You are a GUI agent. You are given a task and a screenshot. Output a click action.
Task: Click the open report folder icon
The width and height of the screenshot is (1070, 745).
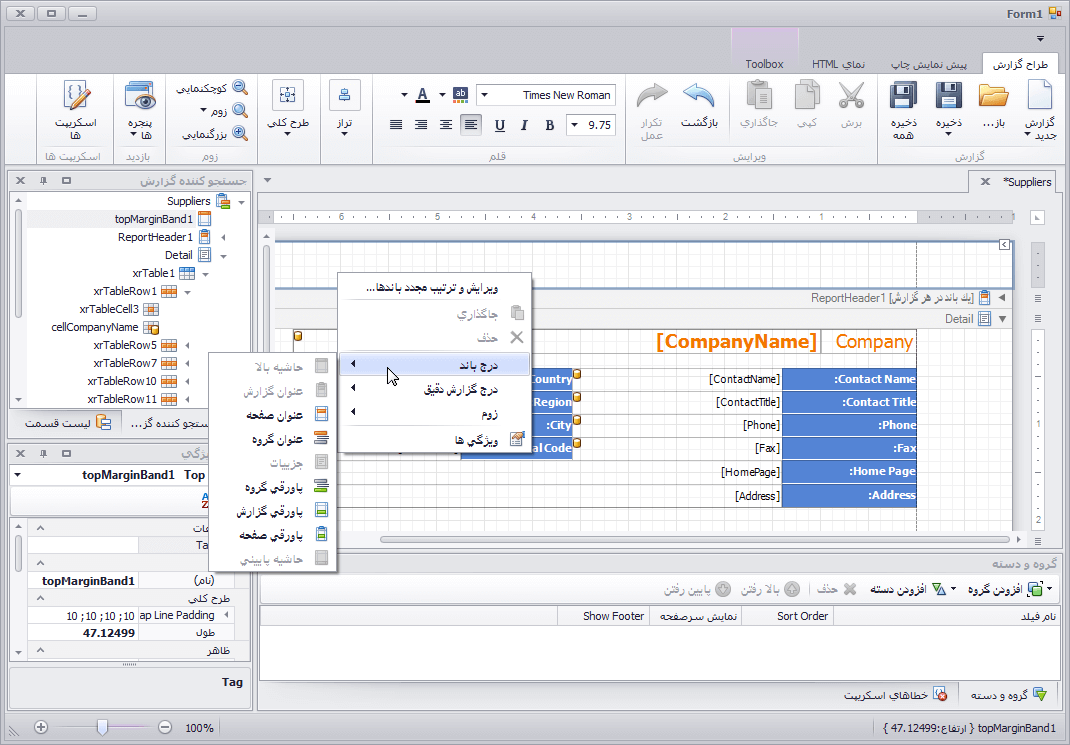993,97
